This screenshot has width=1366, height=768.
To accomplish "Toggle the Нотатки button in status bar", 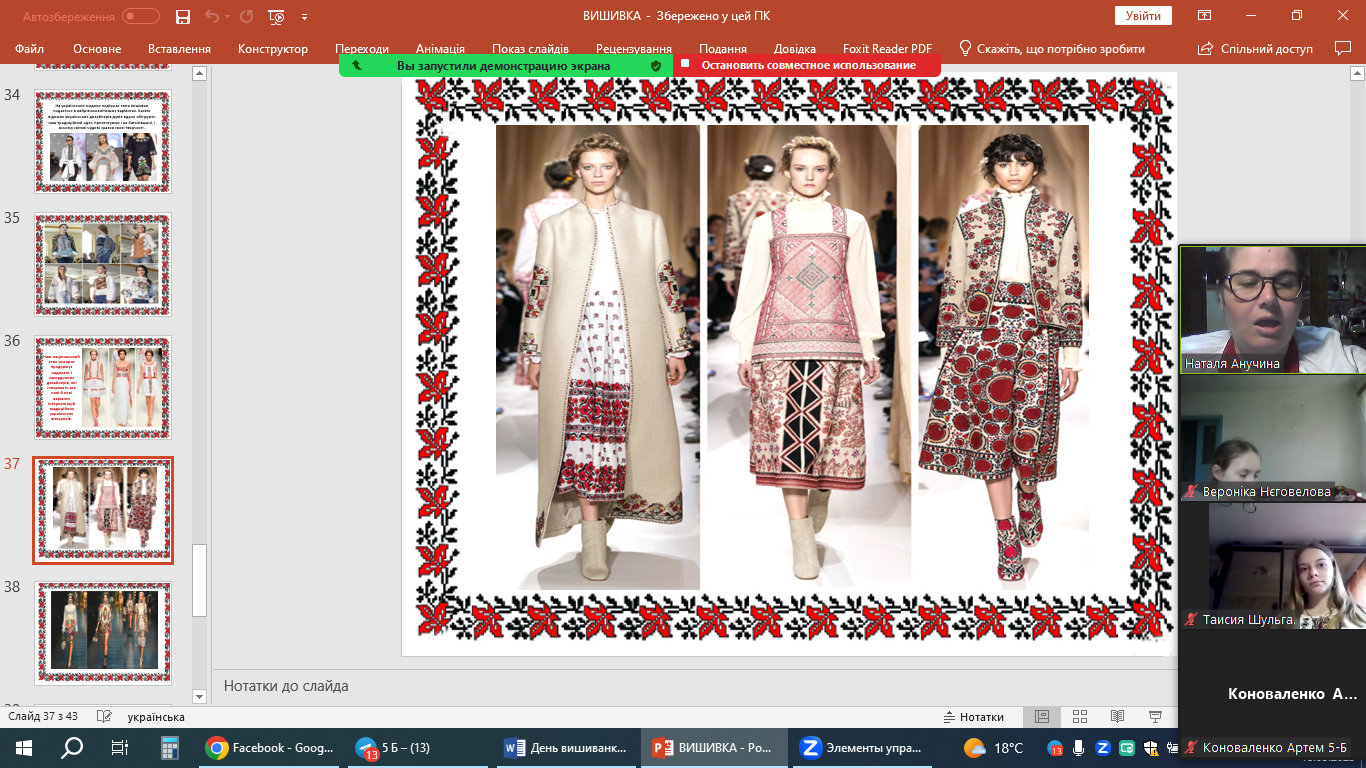I will click(x=974, y=717).
